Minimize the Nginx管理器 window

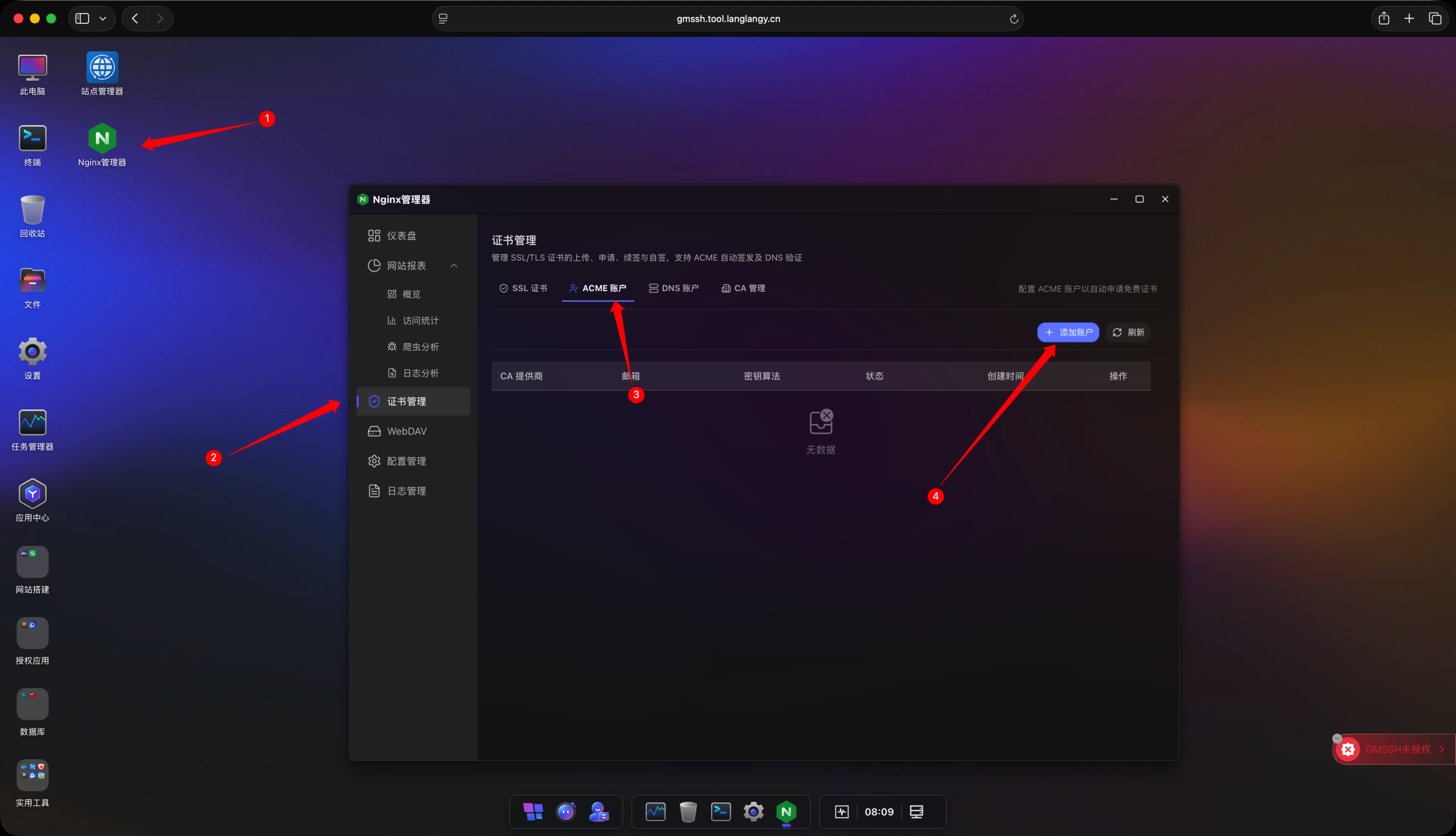1114,199
